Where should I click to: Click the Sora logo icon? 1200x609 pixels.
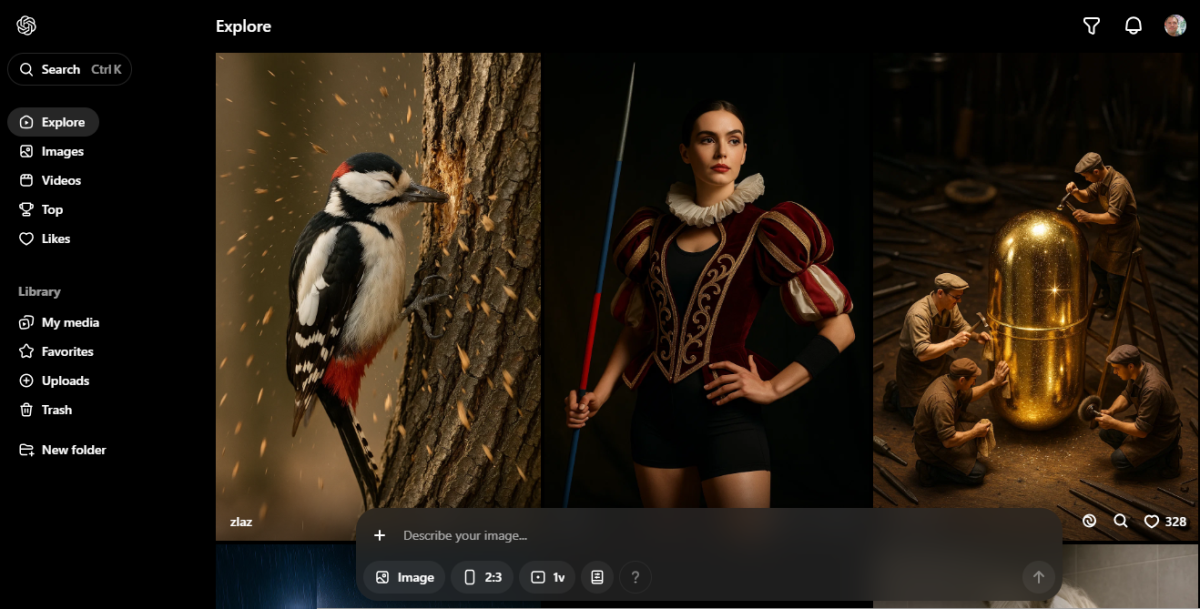[26, 26]
